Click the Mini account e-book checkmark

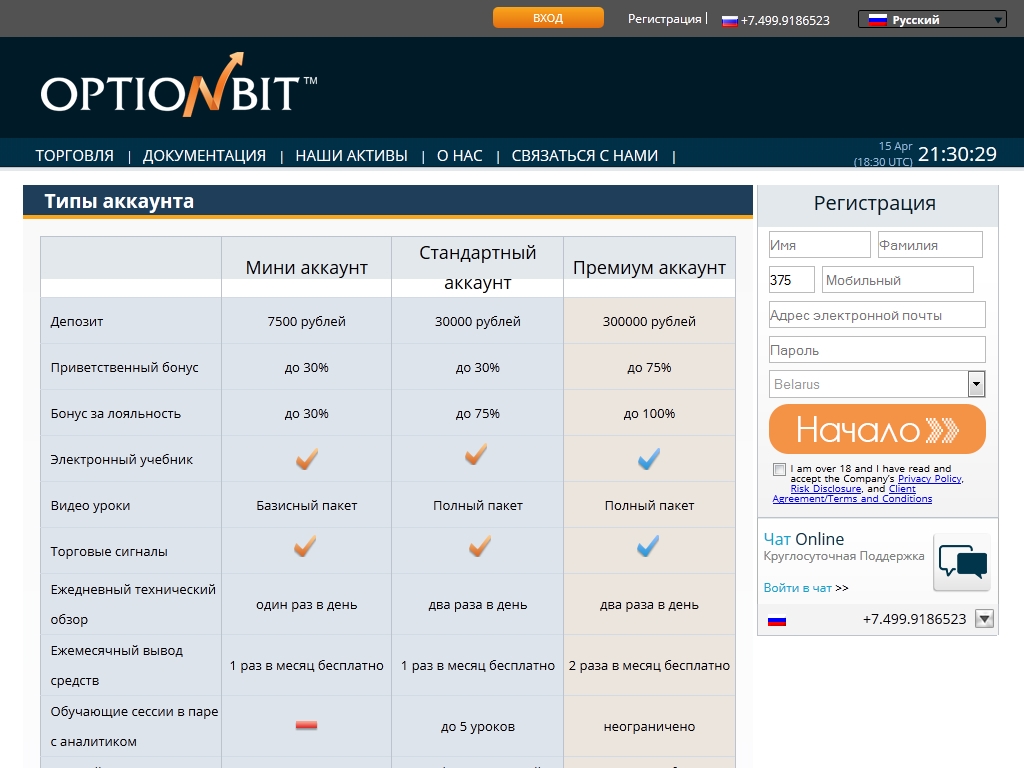tap(306, 459)
